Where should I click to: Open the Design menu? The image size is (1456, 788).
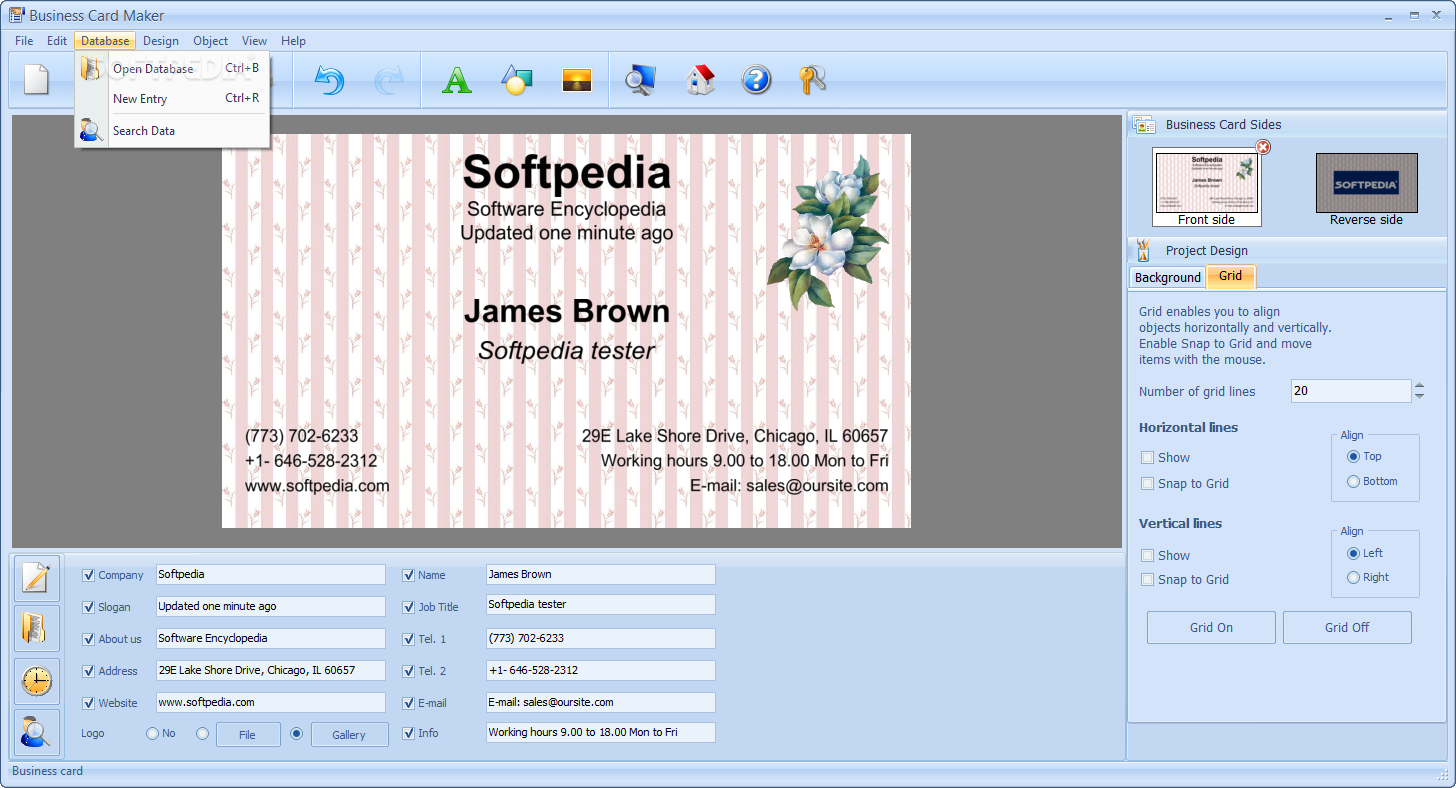click(x=161, y=41)
